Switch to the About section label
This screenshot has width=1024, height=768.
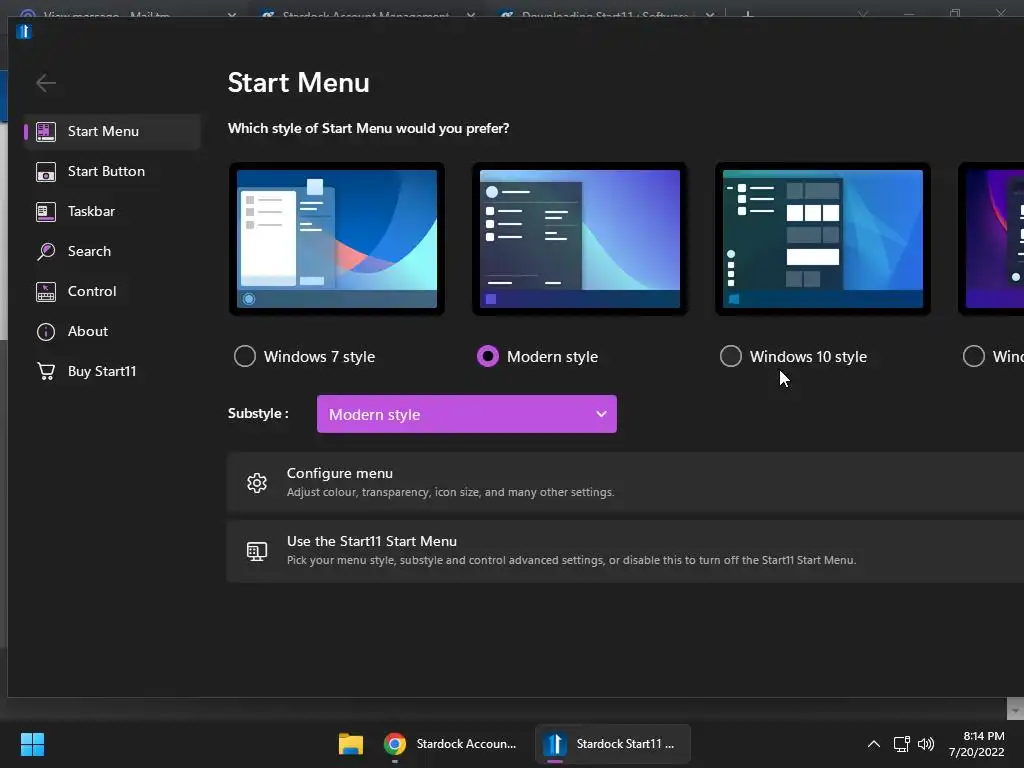(88, 332)
